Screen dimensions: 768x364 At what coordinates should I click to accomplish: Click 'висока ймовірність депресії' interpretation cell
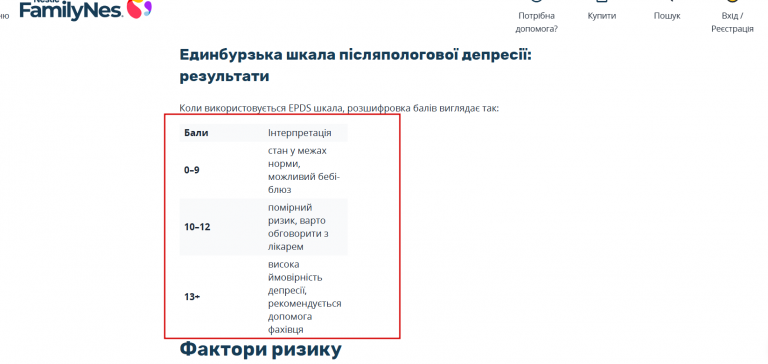point(306,297)
